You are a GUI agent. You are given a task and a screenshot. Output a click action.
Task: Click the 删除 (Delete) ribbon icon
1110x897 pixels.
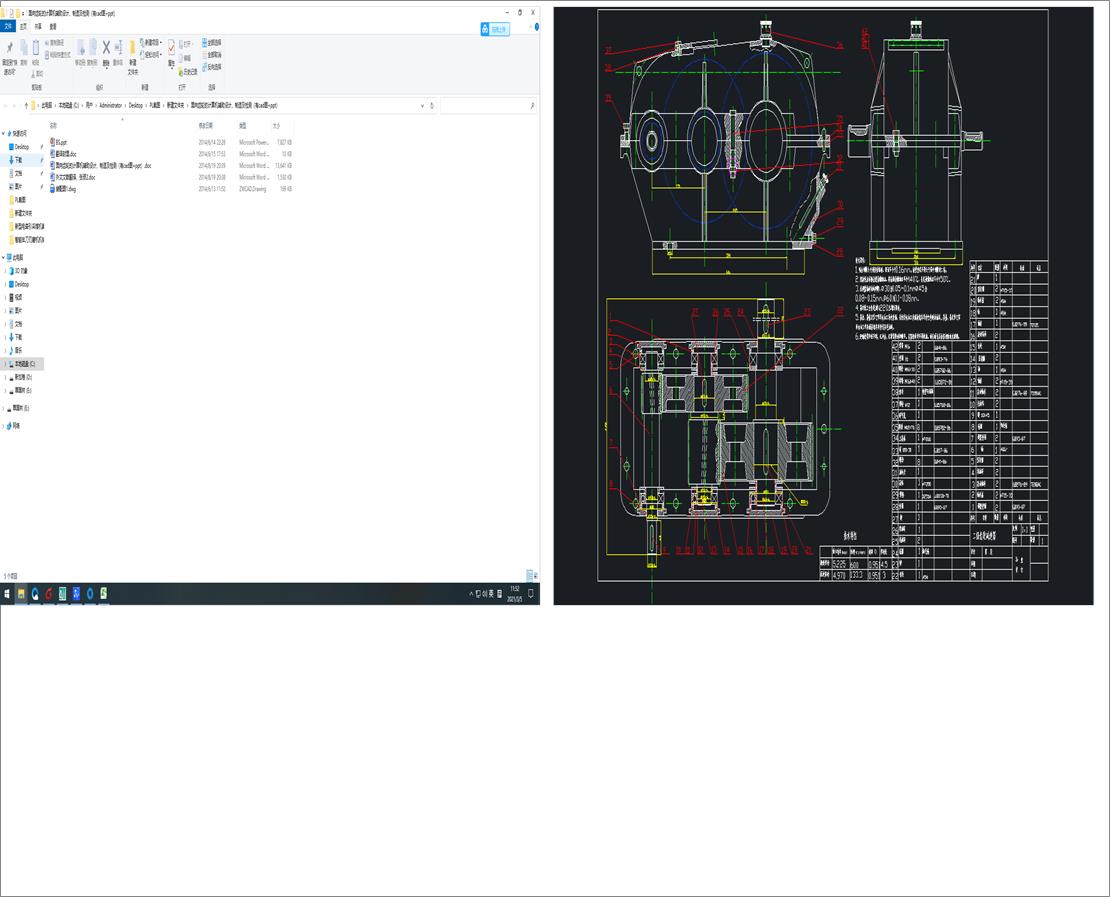tap(105, 49)
